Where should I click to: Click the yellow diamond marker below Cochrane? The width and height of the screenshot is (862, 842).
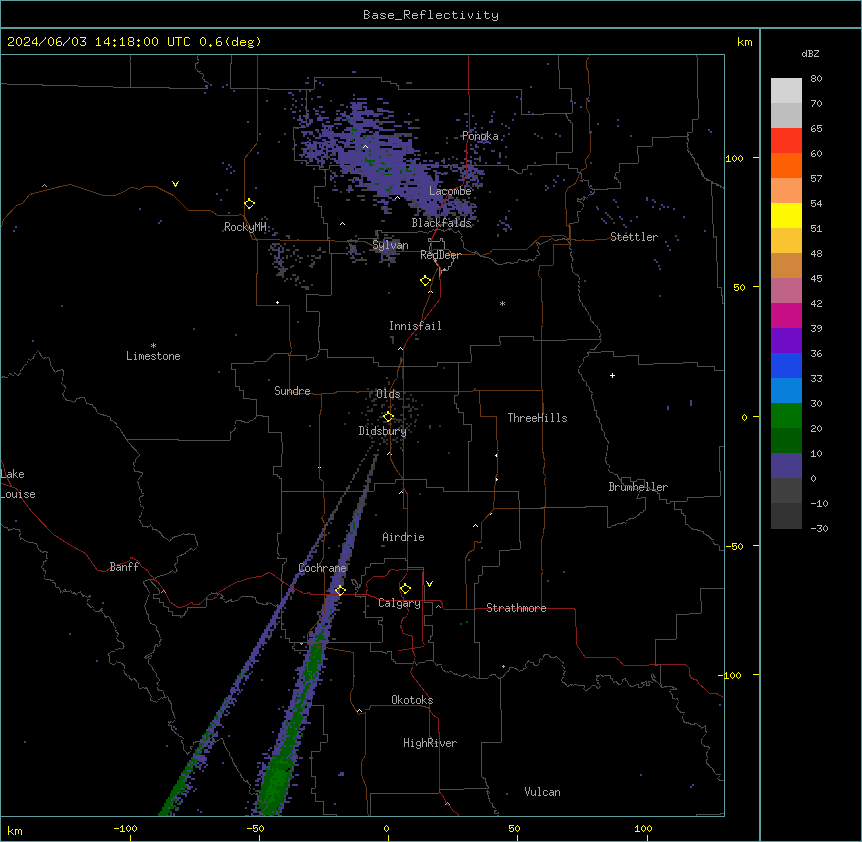(340, 591)
